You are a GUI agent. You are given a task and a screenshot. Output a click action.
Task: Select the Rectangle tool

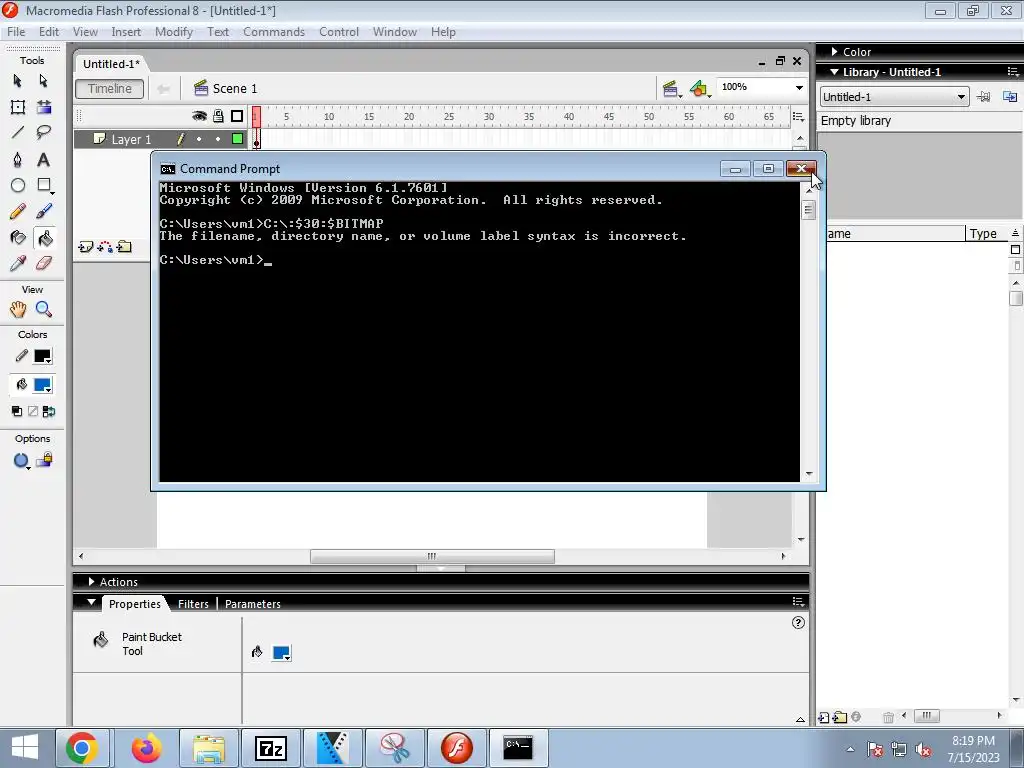tap(44, 185)
